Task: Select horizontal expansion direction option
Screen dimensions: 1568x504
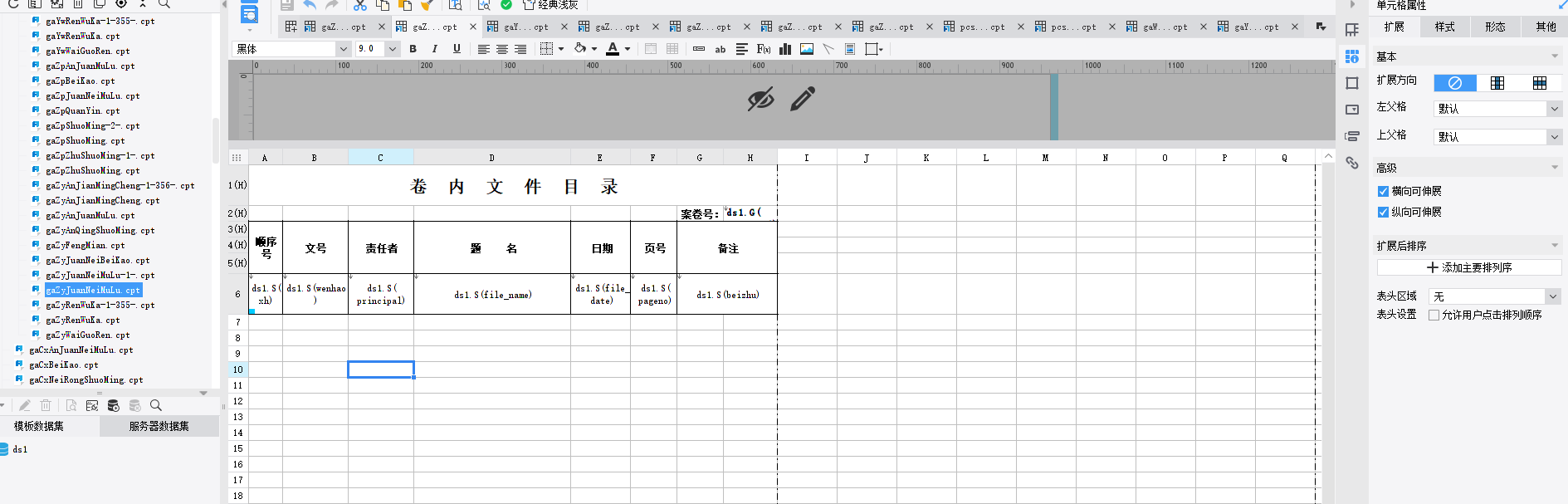Action: (x=1540, y=83)
